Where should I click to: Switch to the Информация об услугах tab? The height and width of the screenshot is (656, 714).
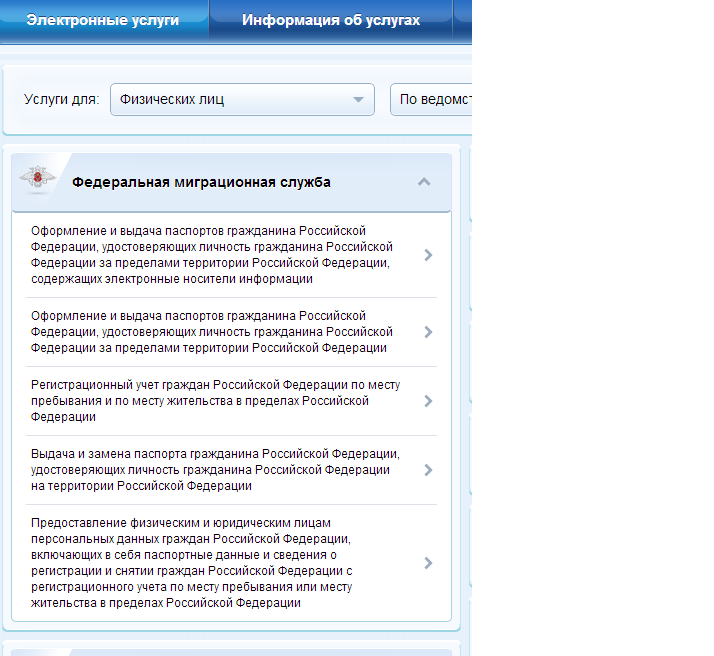(330, 20)
